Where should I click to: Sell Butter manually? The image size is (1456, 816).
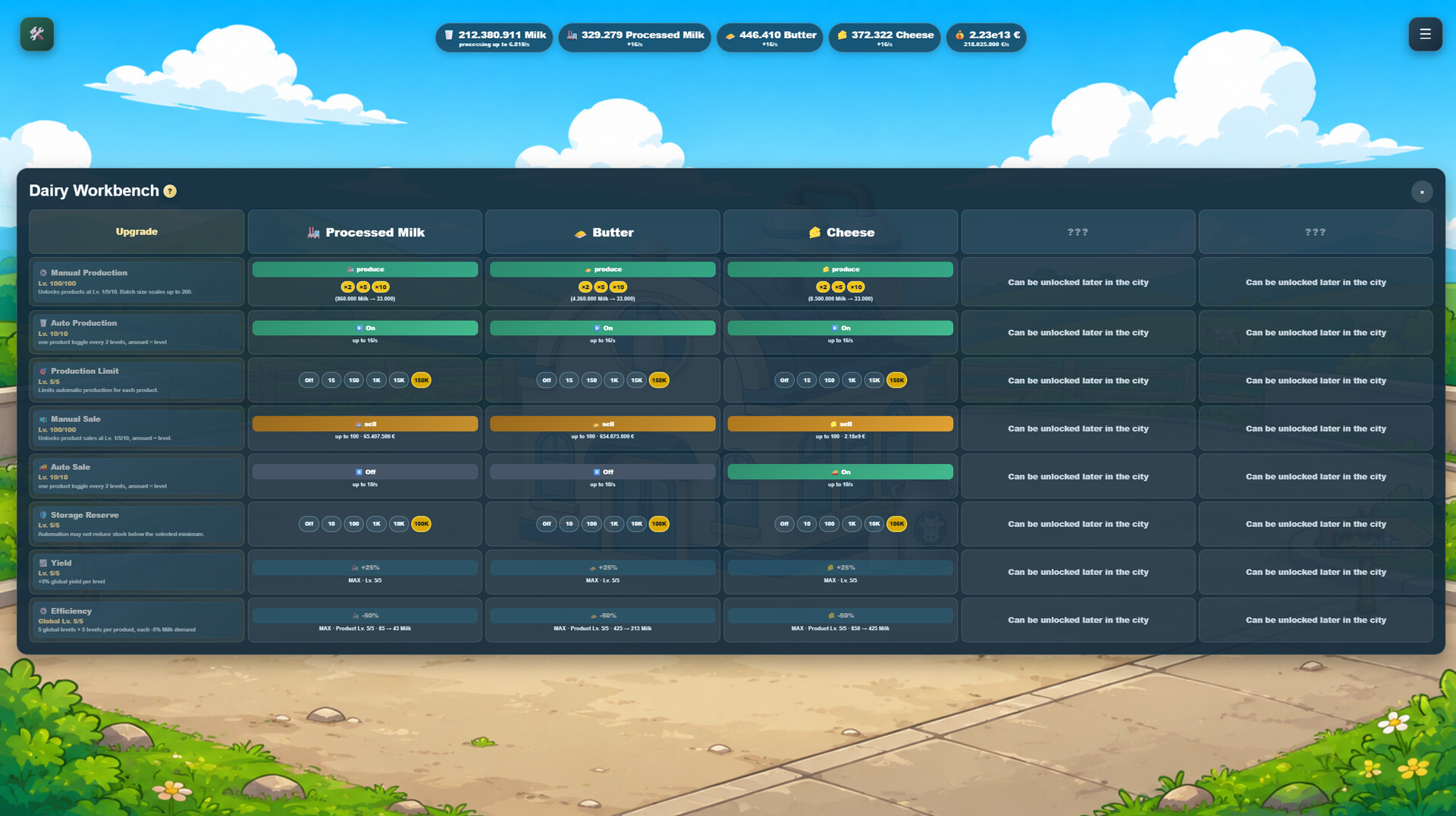click(602, 424)
